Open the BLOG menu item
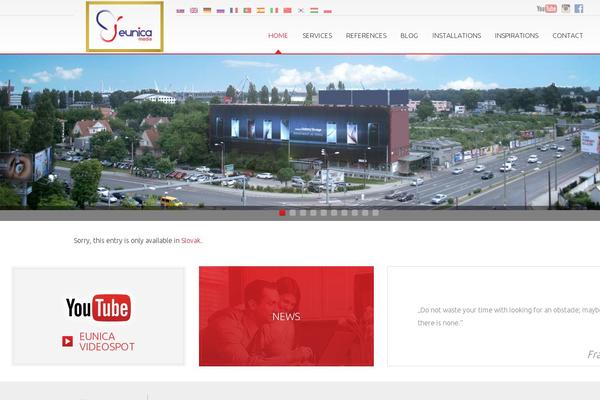This screenshot has width=600, height=400. [409, 36]
